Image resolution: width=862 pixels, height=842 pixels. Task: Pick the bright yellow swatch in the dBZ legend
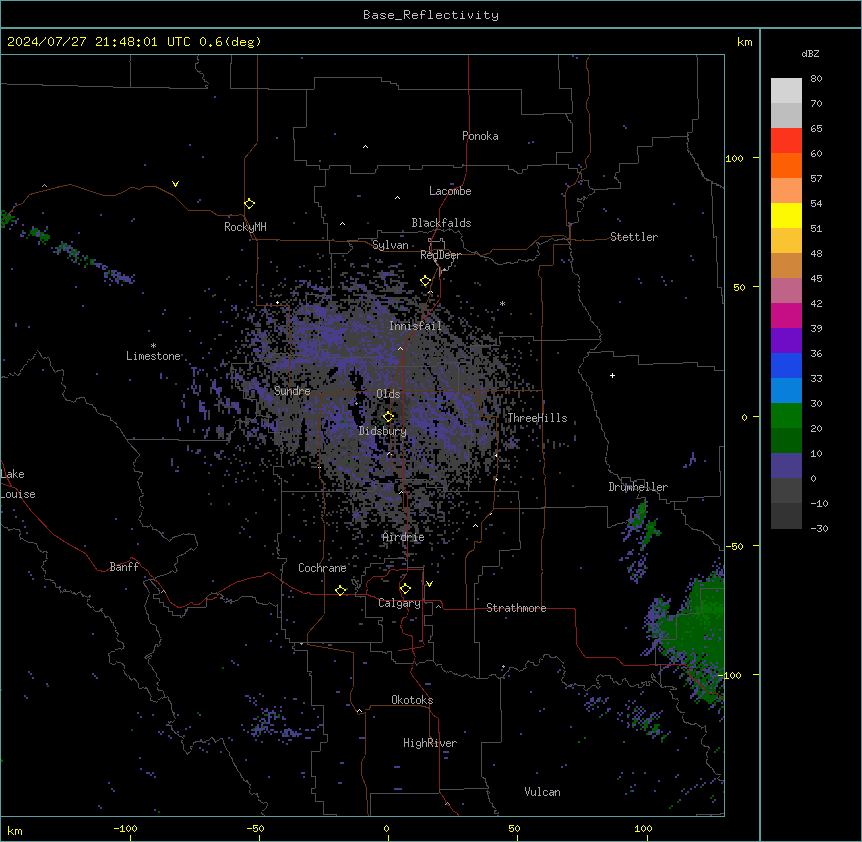(x=786, y=215)
